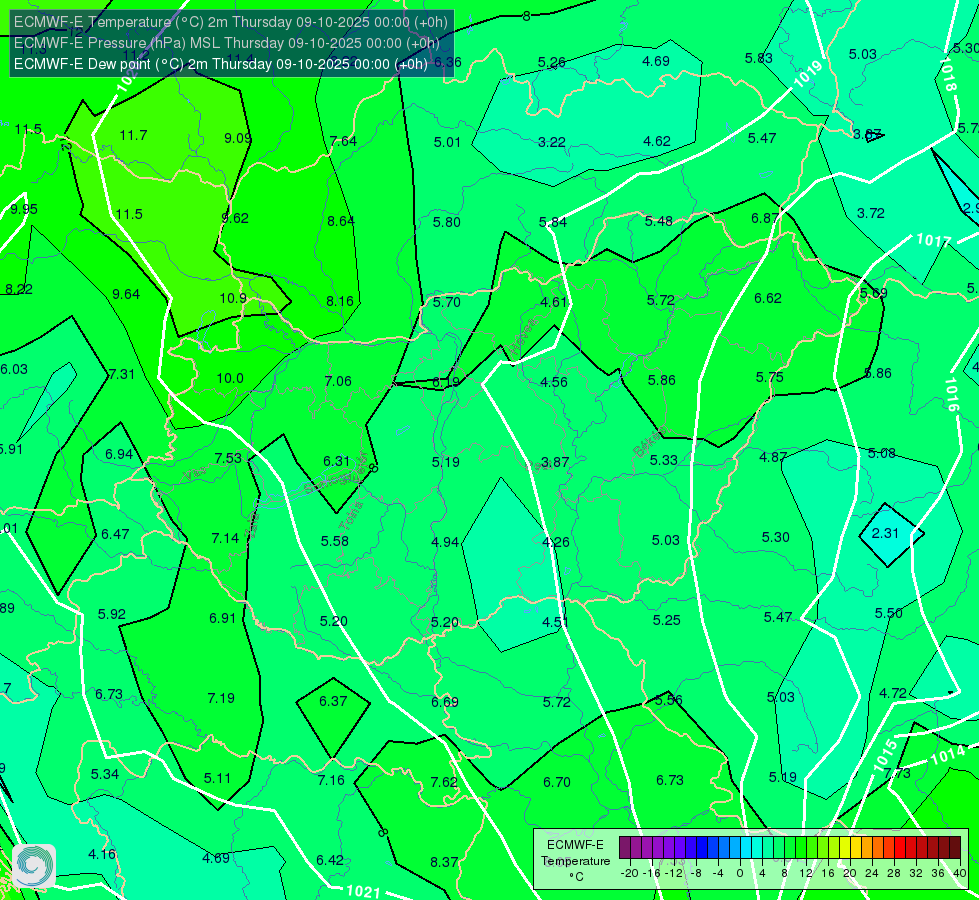The height and width of the screenshot is (900, 979).
Task: Click the 6.70 temperature value
Action: (556, 782)
